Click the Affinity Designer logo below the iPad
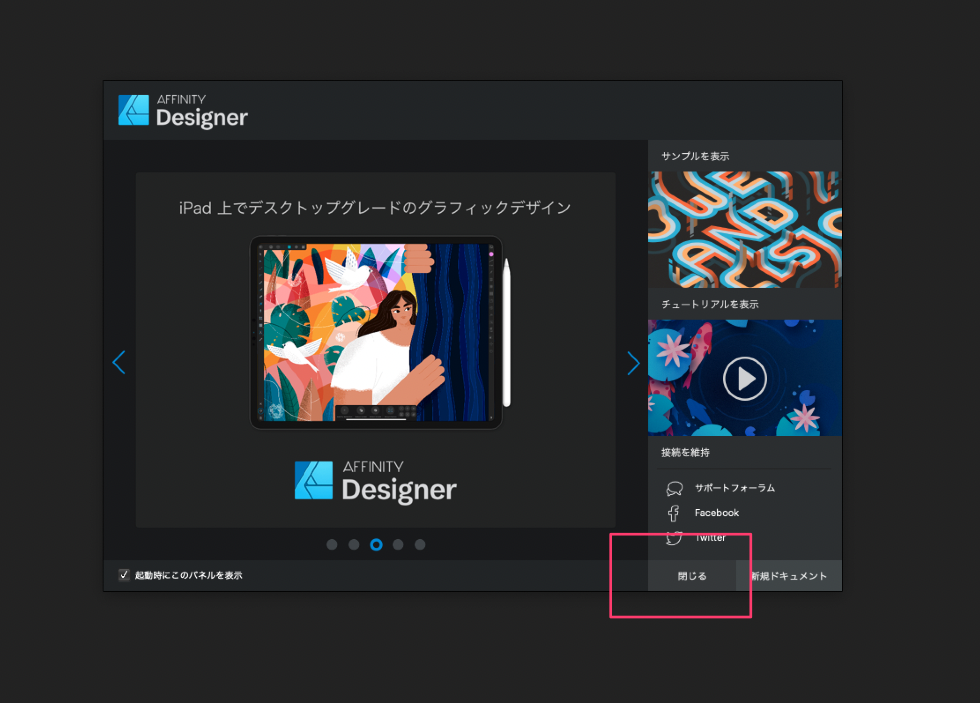This screenshot has width=980, height=703. coord(376,482)
